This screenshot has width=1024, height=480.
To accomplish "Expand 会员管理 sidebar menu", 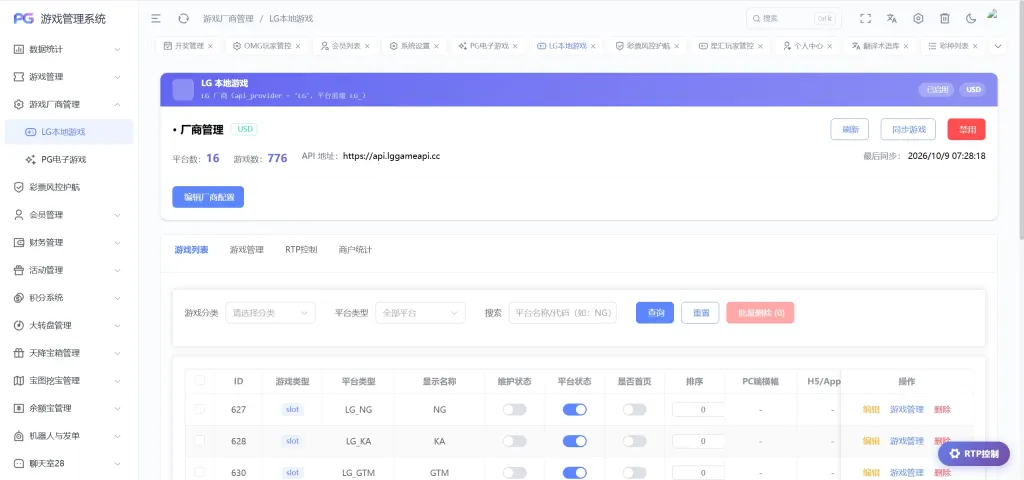I will pyautogui.click(x=118, y=214).
